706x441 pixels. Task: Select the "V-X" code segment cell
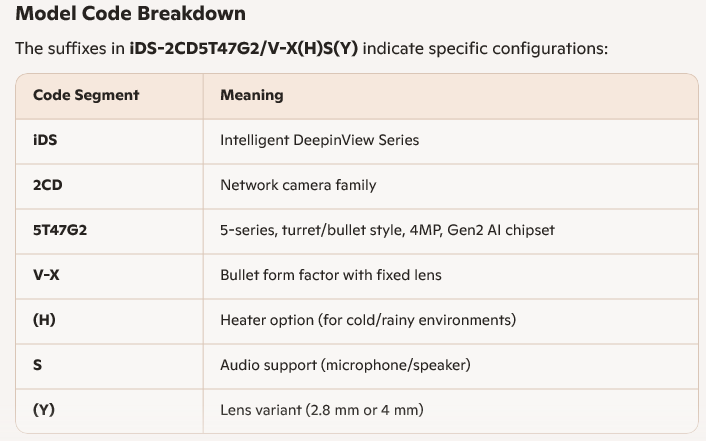coord(46,275)
